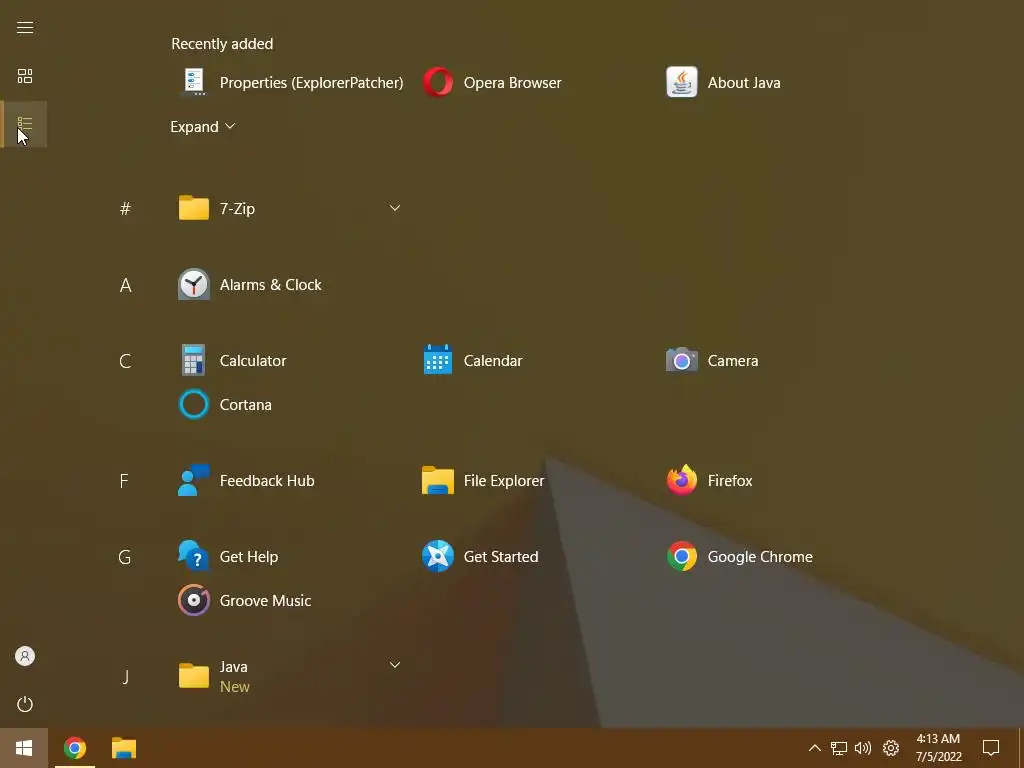Open About Java icon

[x=682, y=82]
